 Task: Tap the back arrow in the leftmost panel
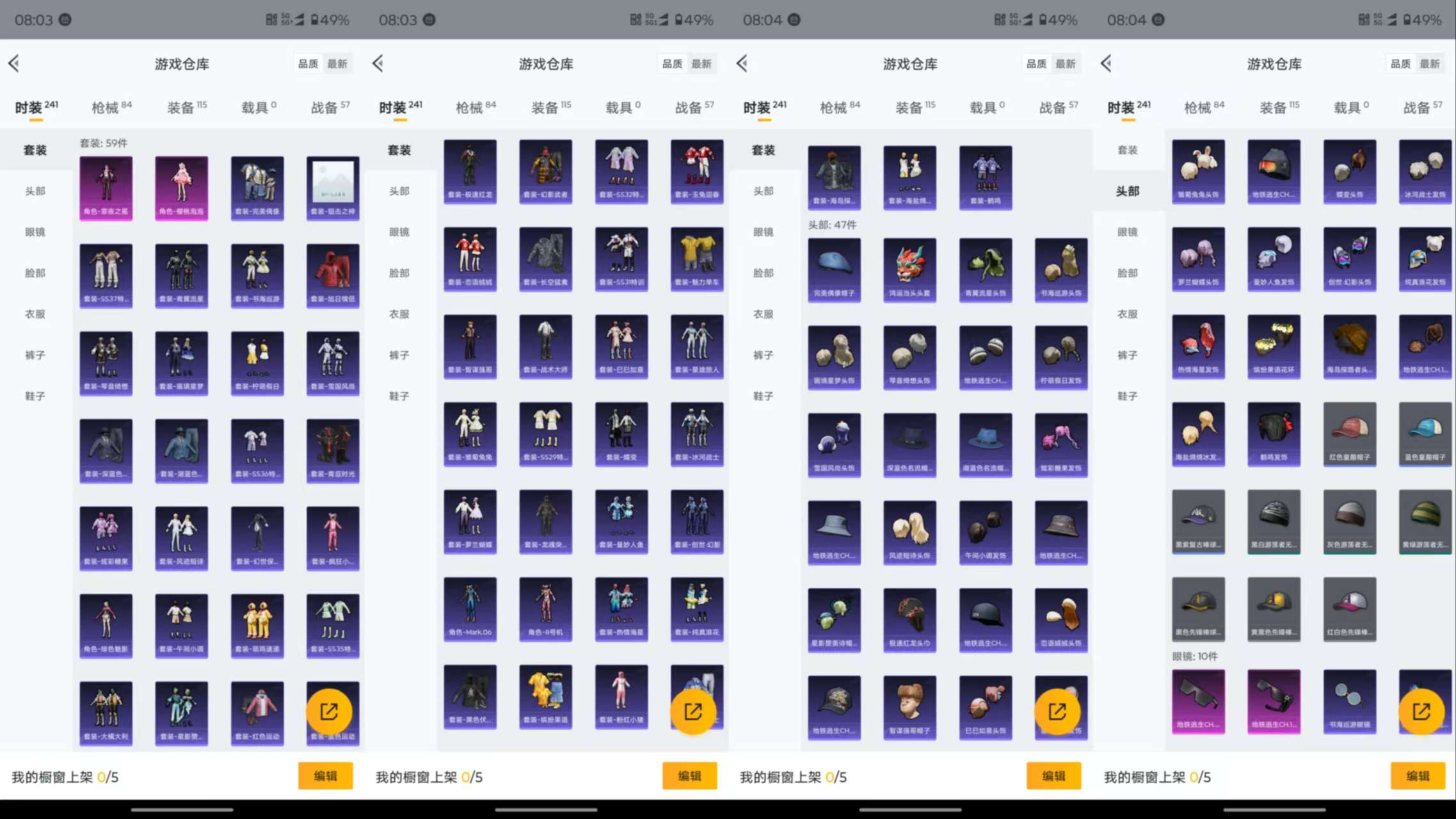pyautogui.click(x=14, y=63)
